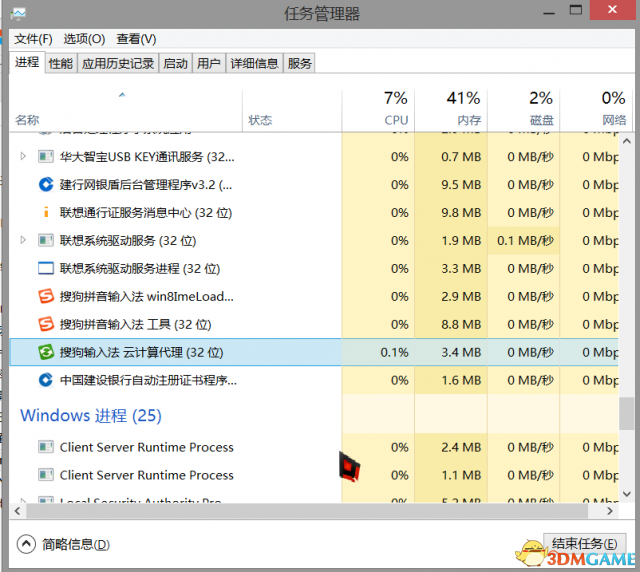Image resolution: width=640 pixels, height=572 pixels.
Task: Collapse to 简略信息 using the circled arrow icon
Action: click(x=26, y=544)
